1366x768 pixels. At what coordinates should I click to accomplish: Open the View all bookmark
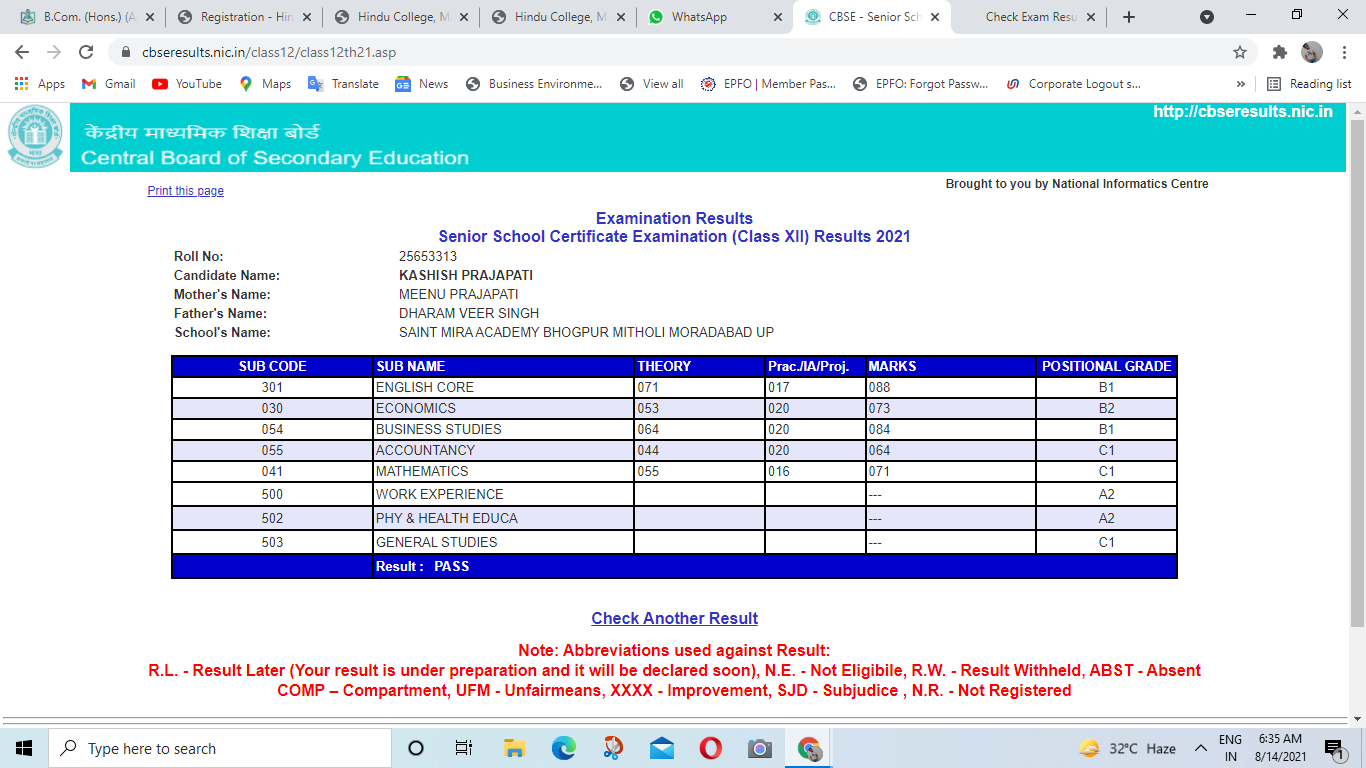pos(651,84)
